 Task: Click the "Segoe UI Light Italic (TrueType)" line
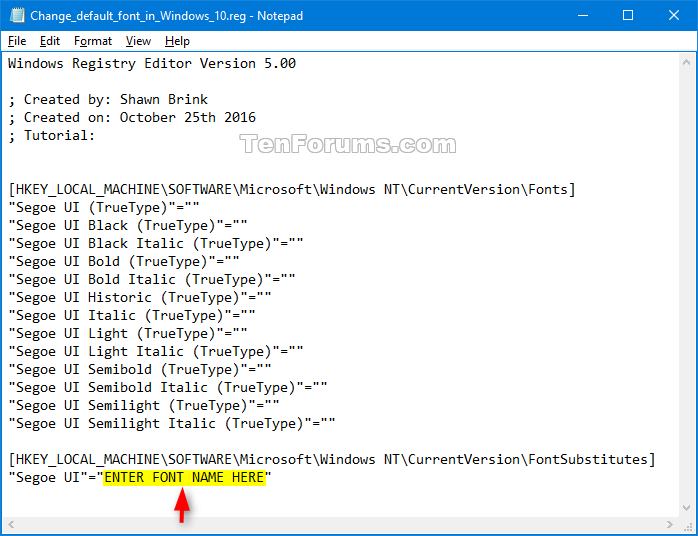pos(156,352)
